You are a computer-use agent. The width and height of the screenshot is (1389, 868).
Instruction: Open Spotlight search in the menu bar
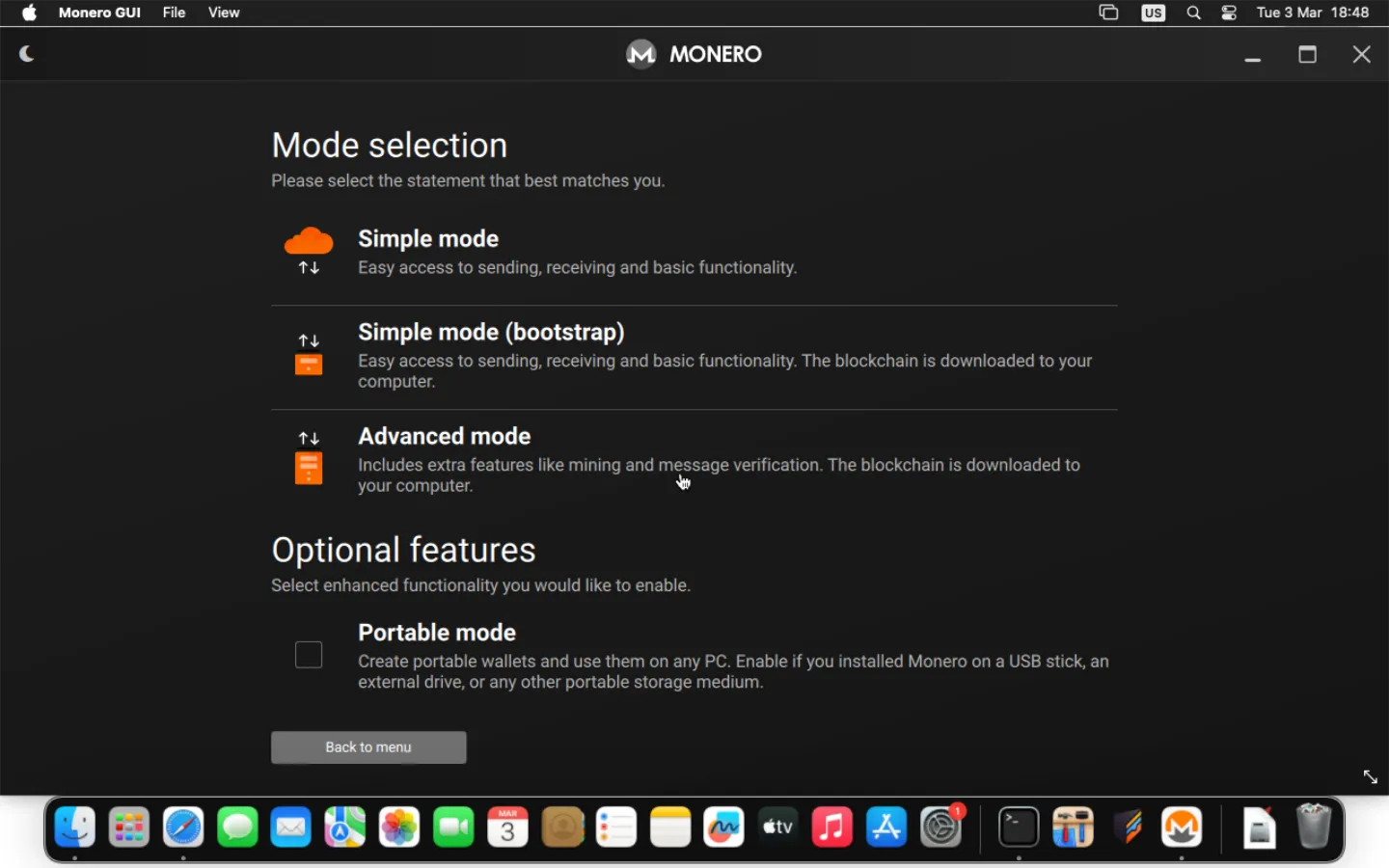coord(1194,13)
